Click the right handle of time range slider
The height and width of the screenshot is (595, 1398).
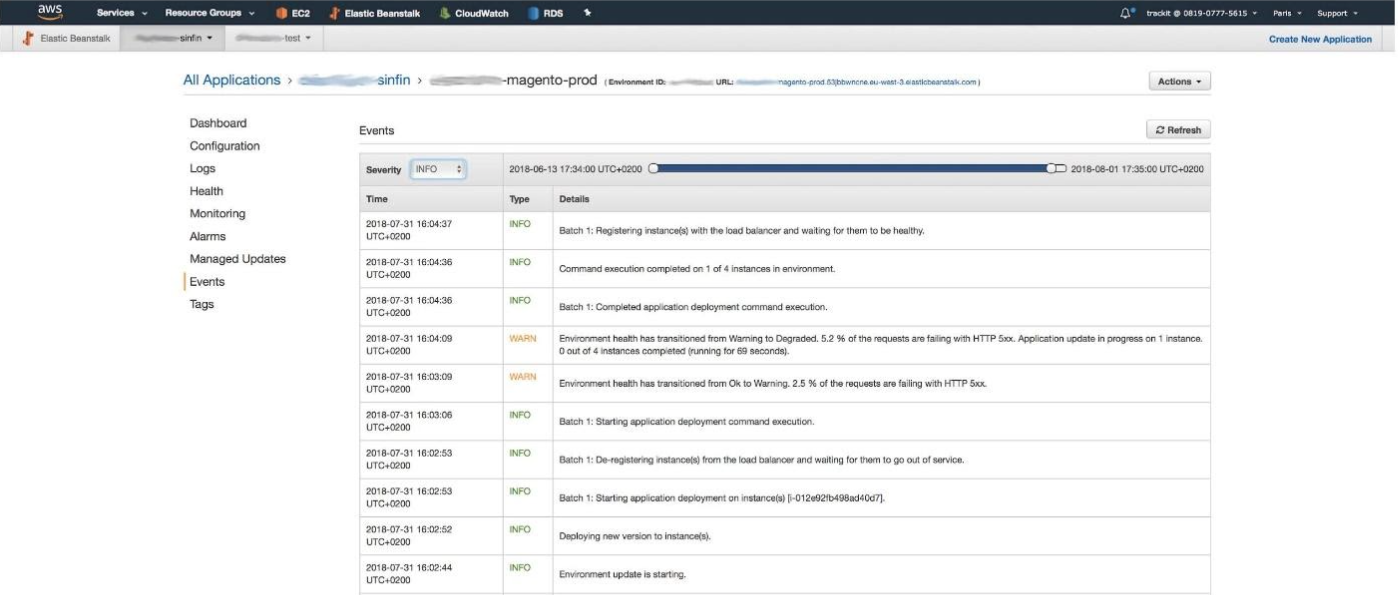tap(1052, 169)
